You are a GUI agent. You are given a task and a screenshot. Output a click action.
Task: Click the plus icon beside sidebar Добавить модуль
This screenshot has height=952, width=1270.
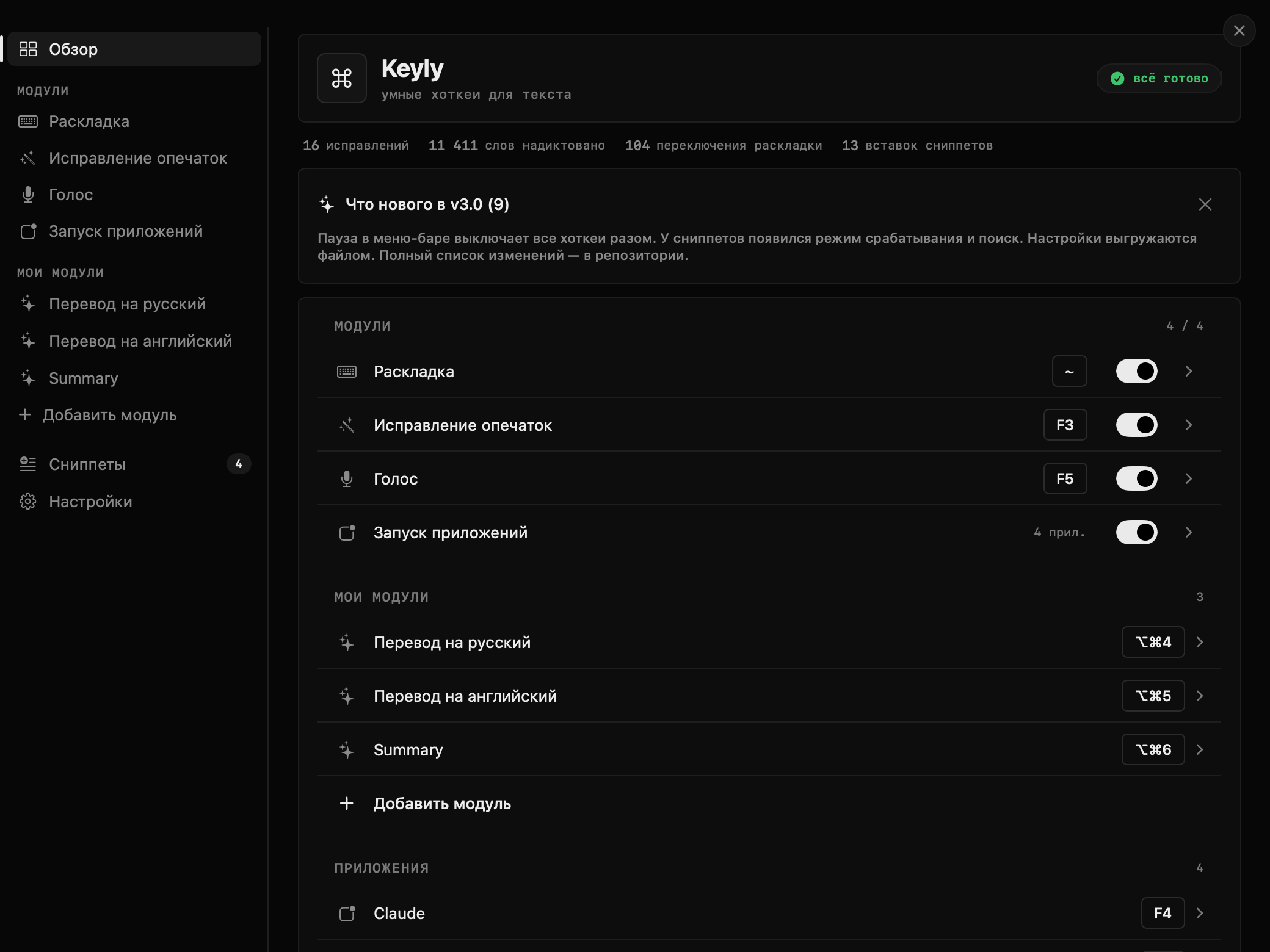coord(24,415)
